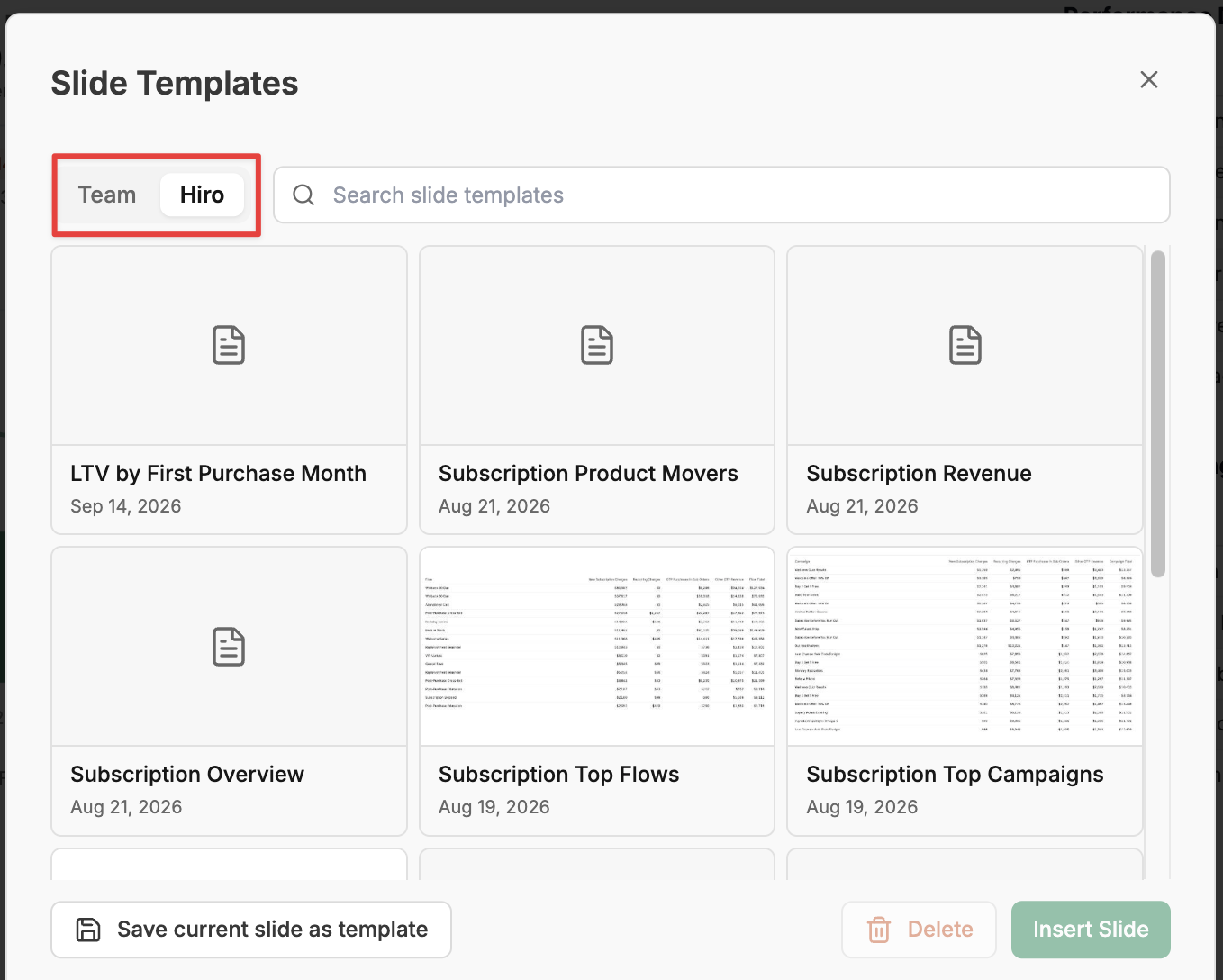Focus the Search slide templates field
Image resolution: width=1223 pixels, height=980 pixels.
click(x=721, y=195)
